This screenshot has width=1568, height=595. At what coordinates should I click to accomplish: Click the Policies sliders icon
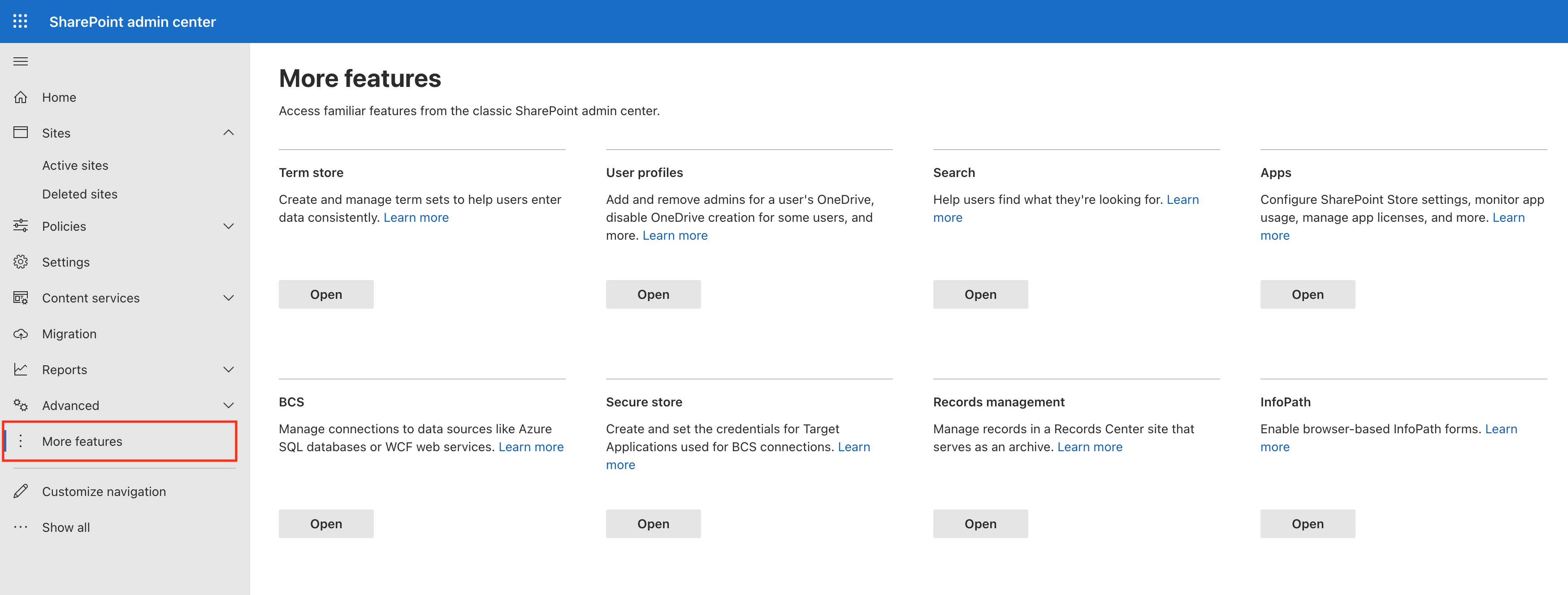coord(21,226)
